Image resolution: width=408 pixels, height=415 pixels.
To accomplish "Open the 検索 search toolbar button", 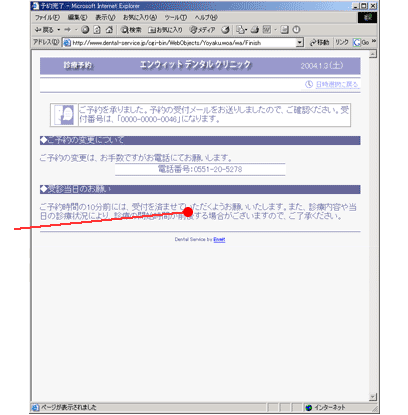I will [131, 30].
